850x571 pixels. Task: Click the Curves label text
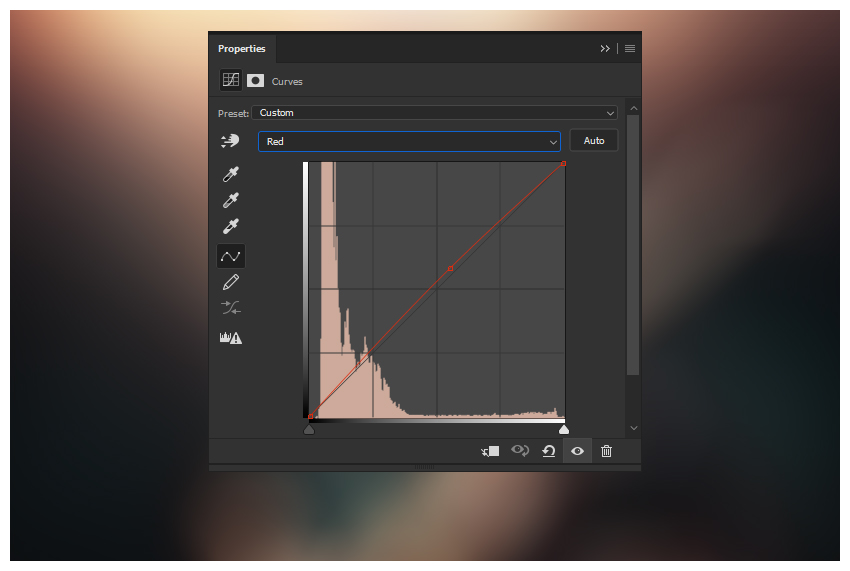click(x=287, y=82)
